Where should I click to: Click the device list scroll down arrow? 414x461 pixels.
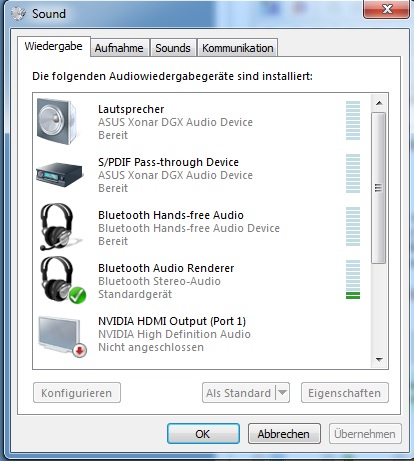[x=379, y=359]
